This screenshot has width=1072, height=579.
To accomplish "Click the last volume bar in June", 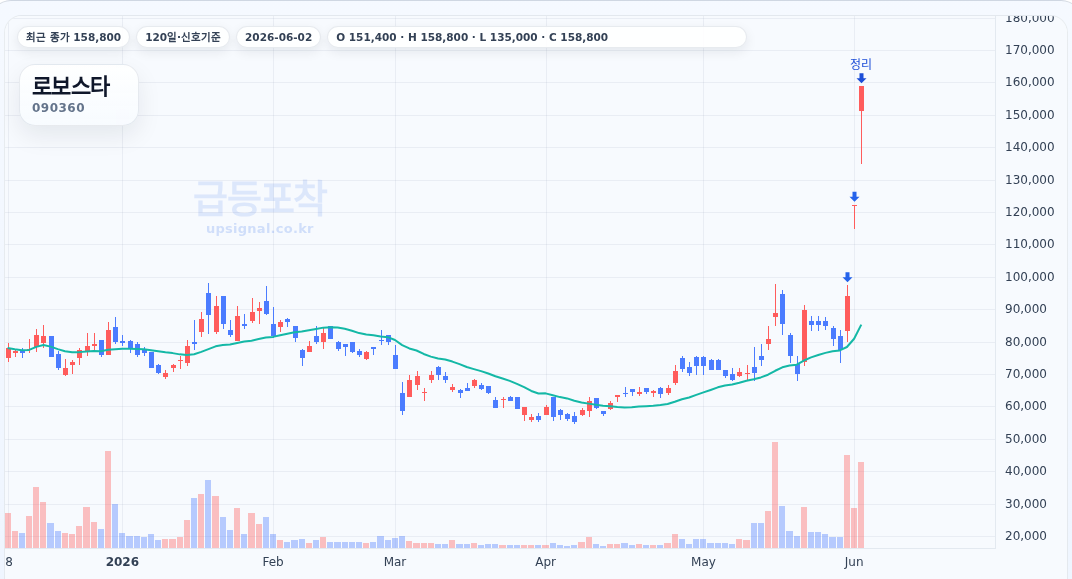I will click(861, 505).
